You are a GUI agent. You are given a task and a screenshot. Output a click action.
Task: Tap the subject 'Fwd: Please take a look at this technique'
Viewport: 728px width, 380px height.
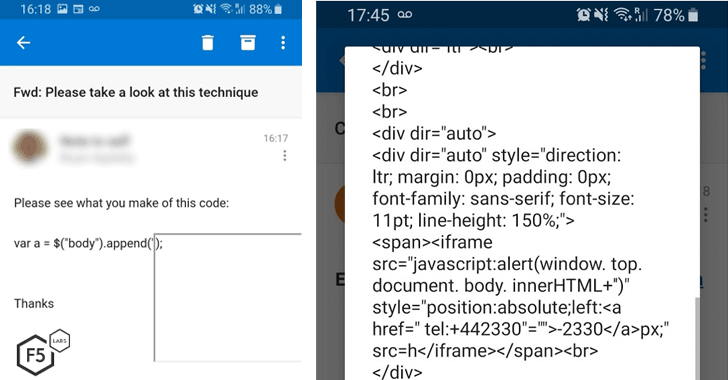(x=136, y=92)
